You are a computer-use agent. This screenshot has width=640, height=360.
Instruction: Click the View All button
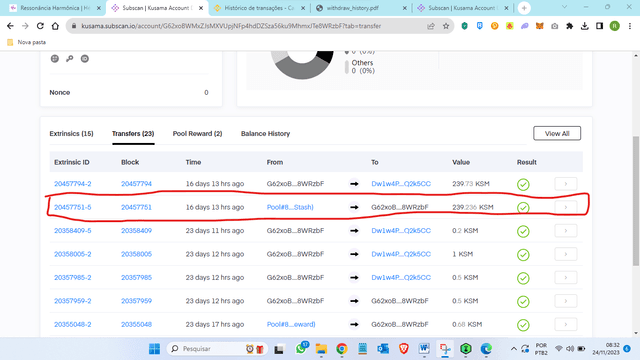click(557, 133)
